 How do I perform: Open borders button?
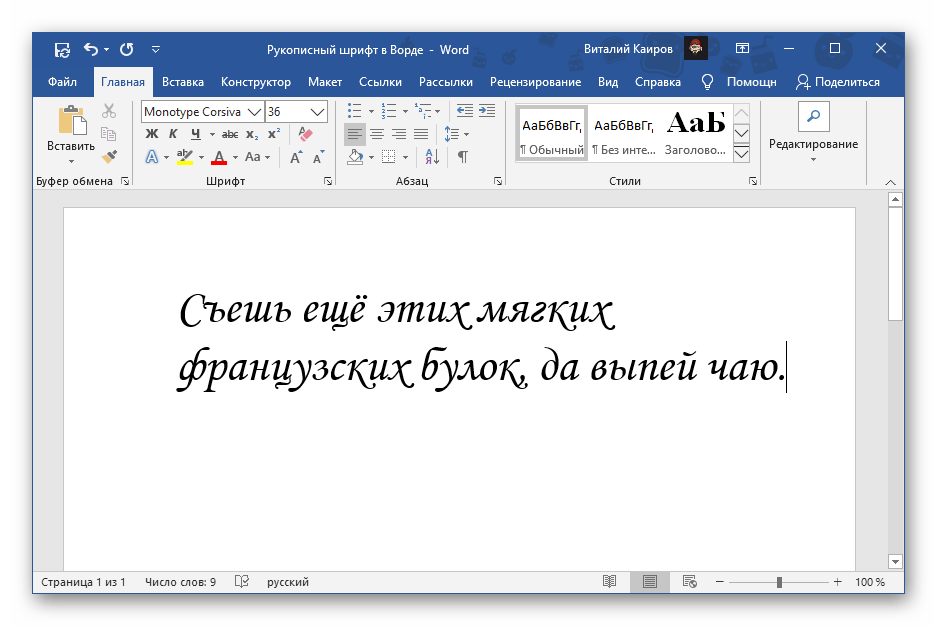(x=389, y=157)
